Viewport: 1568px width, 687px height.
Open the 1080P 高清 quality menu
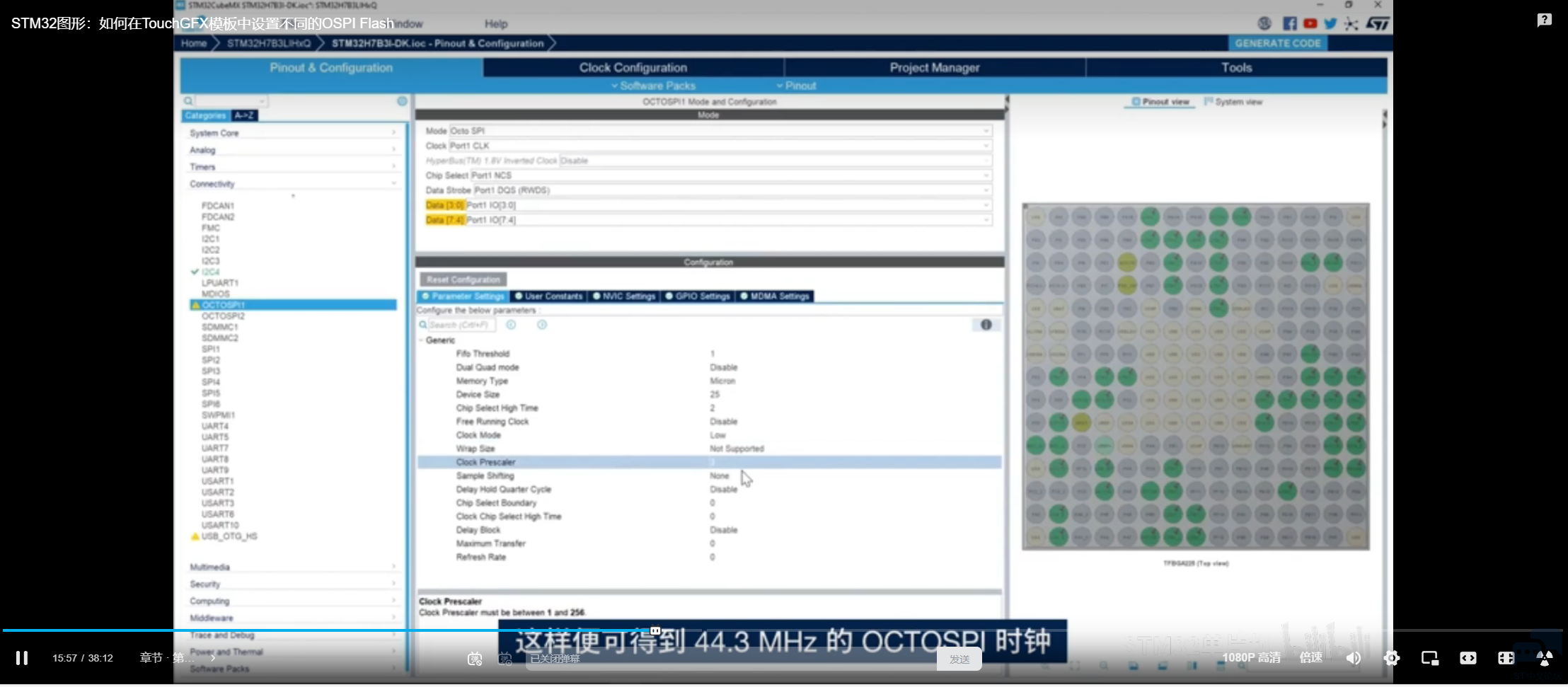point(1251,658)
